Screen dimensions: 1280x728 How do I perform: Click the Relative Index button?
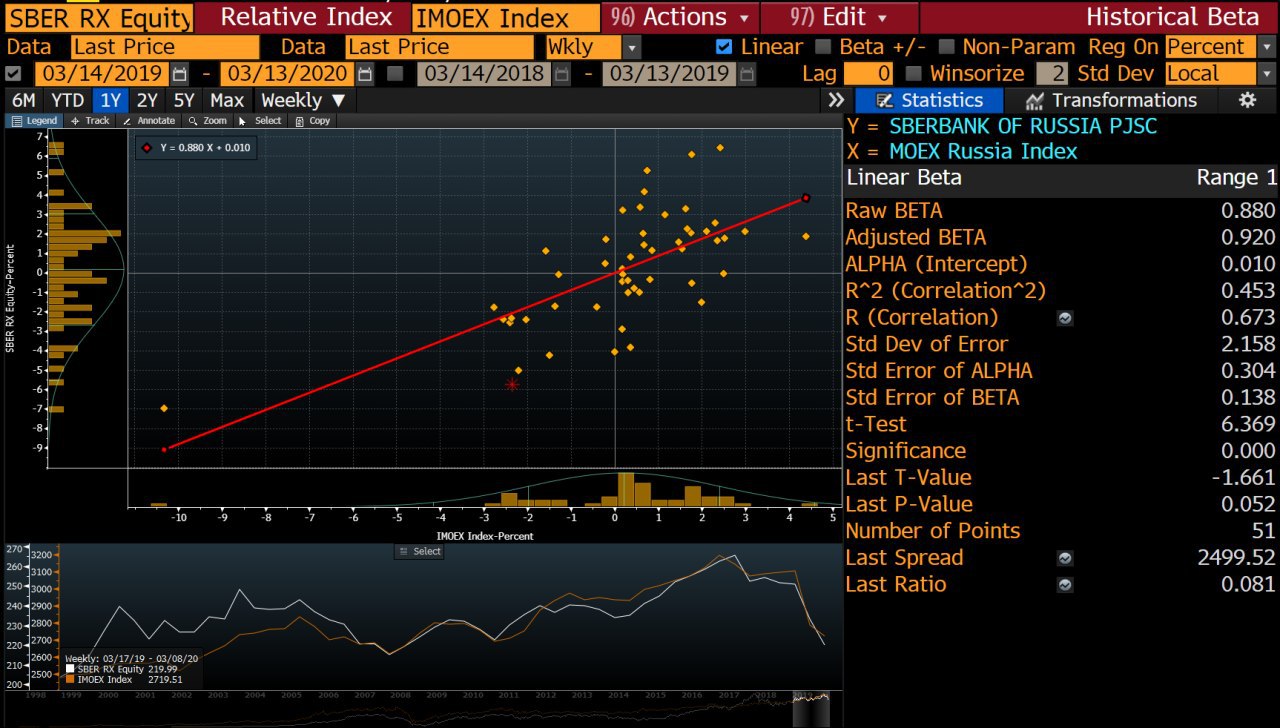point(306,17)
